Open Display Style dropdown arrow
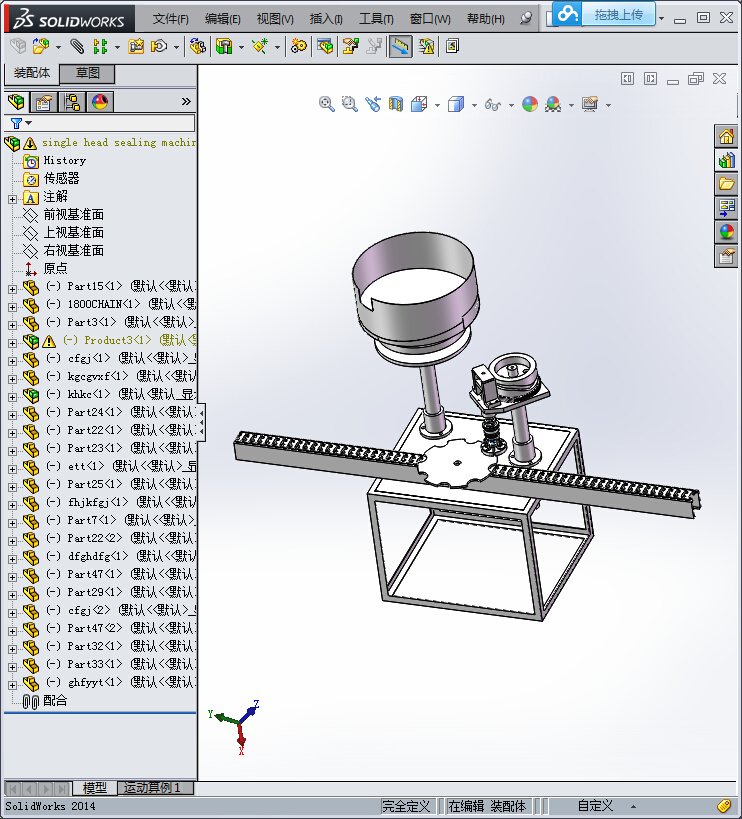 coord(474,105)
